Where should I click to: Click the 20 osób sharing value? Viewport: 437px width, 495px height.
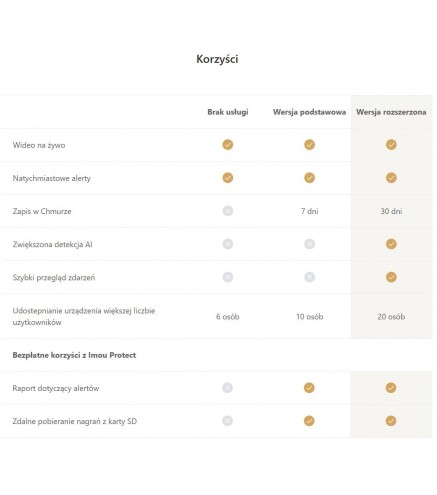click(391, 317)
